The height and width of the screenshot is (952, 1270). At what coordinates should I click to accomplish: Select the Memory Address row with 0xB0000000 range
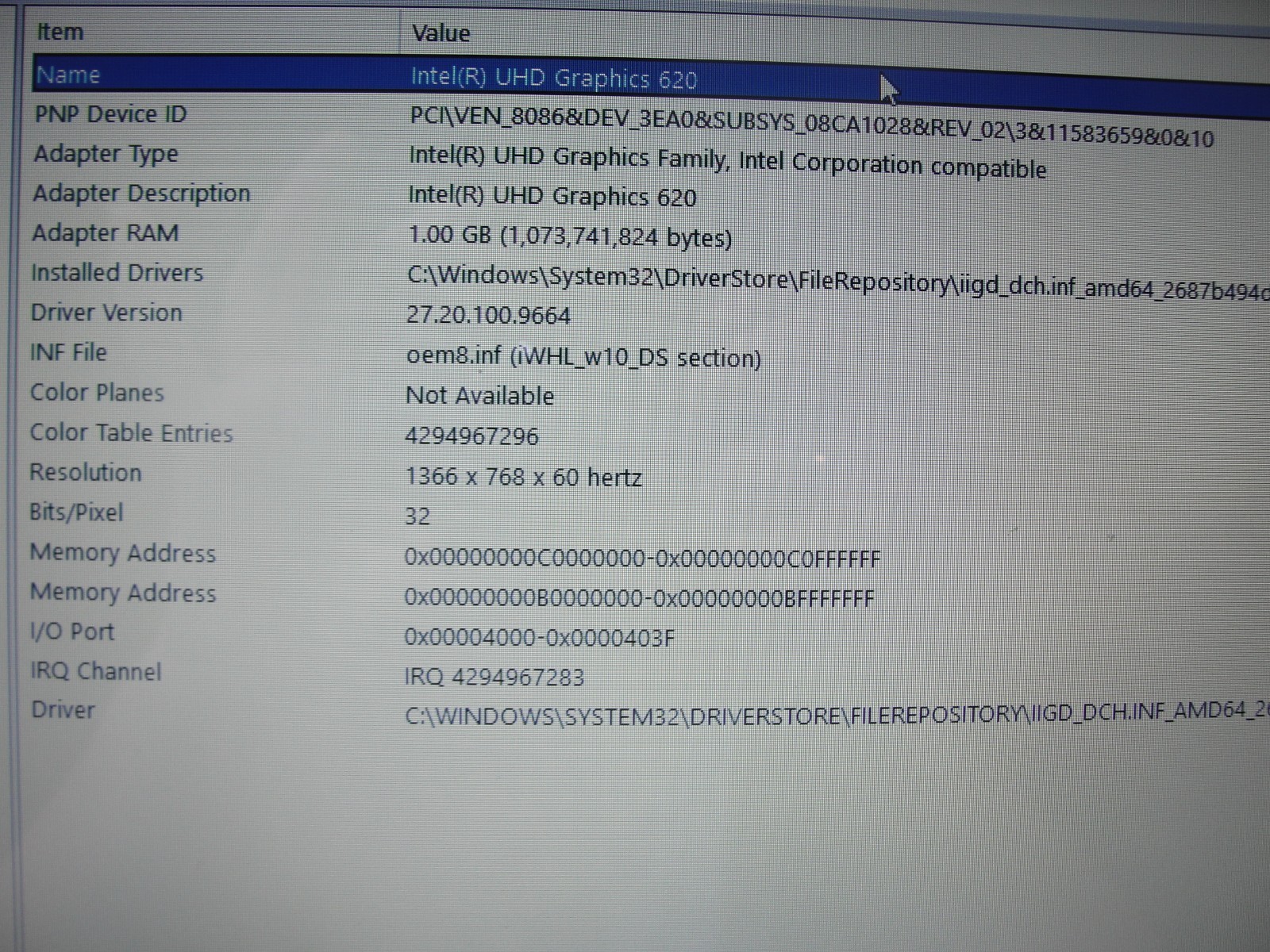[122, 593]
